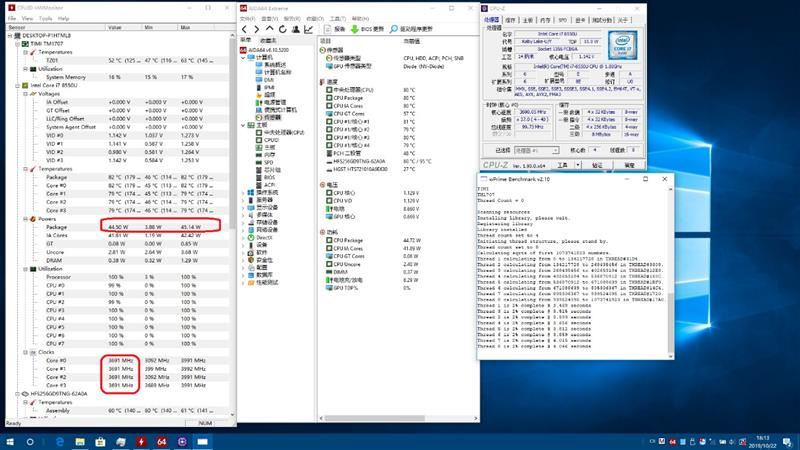Click the green BIOS 更新 download icon

coord(355,29)
